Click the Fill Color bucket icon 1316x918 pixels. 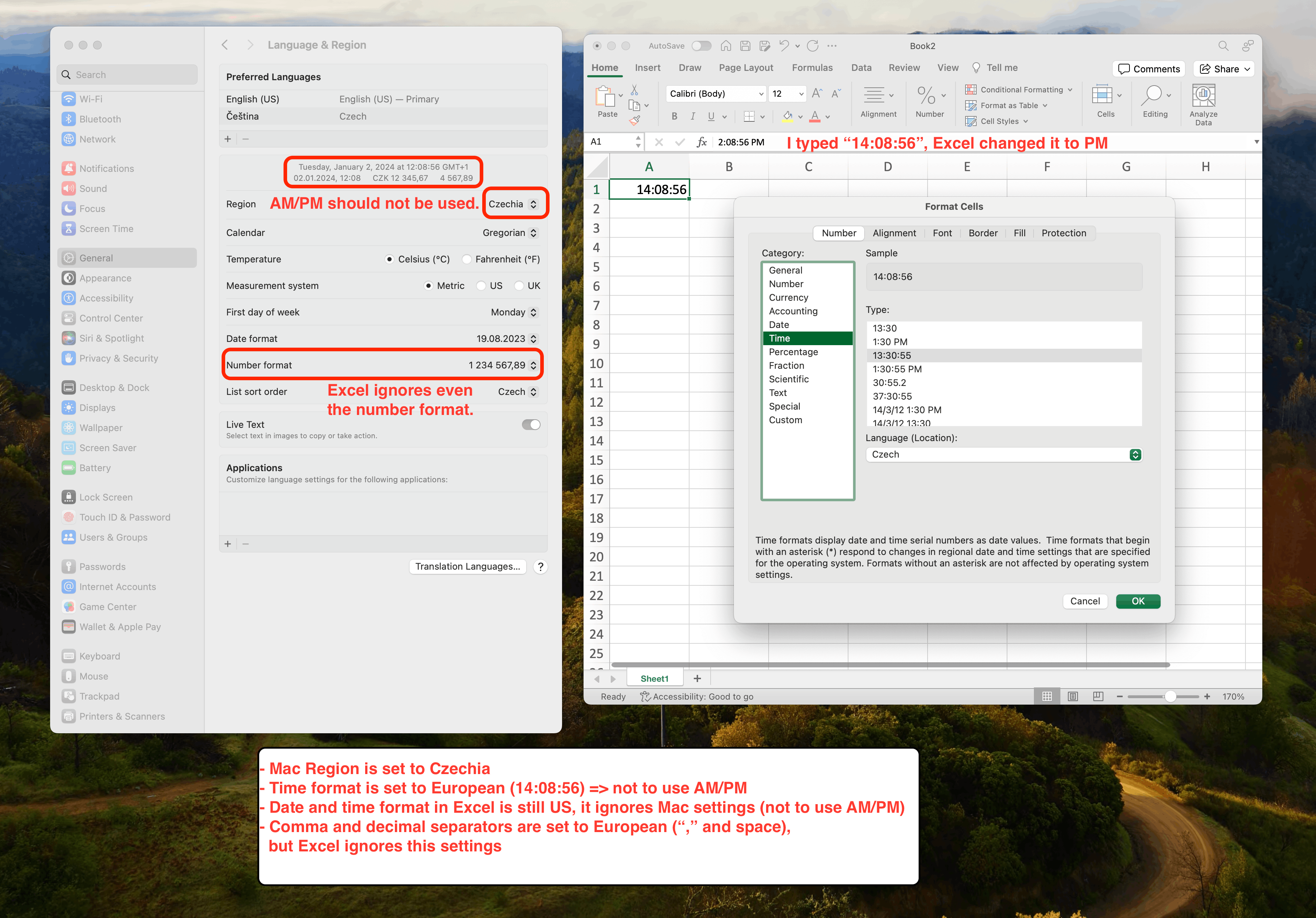tap(788, 116)
